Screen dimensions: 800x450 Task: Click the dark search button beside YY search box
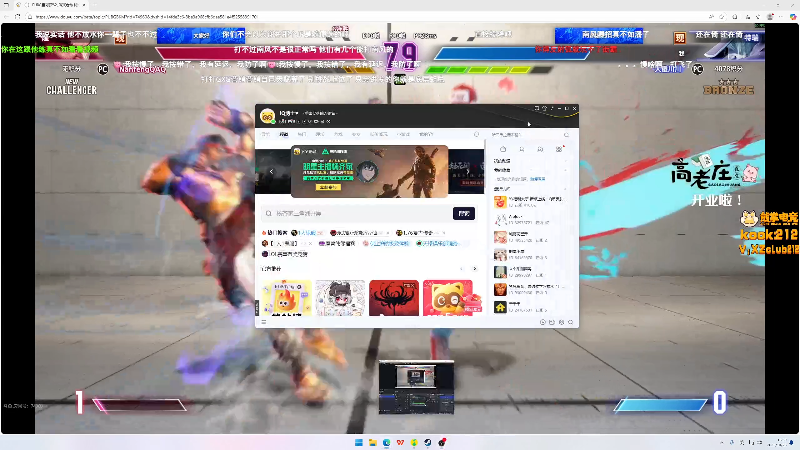pyautogui.click(x=464, y=213)
